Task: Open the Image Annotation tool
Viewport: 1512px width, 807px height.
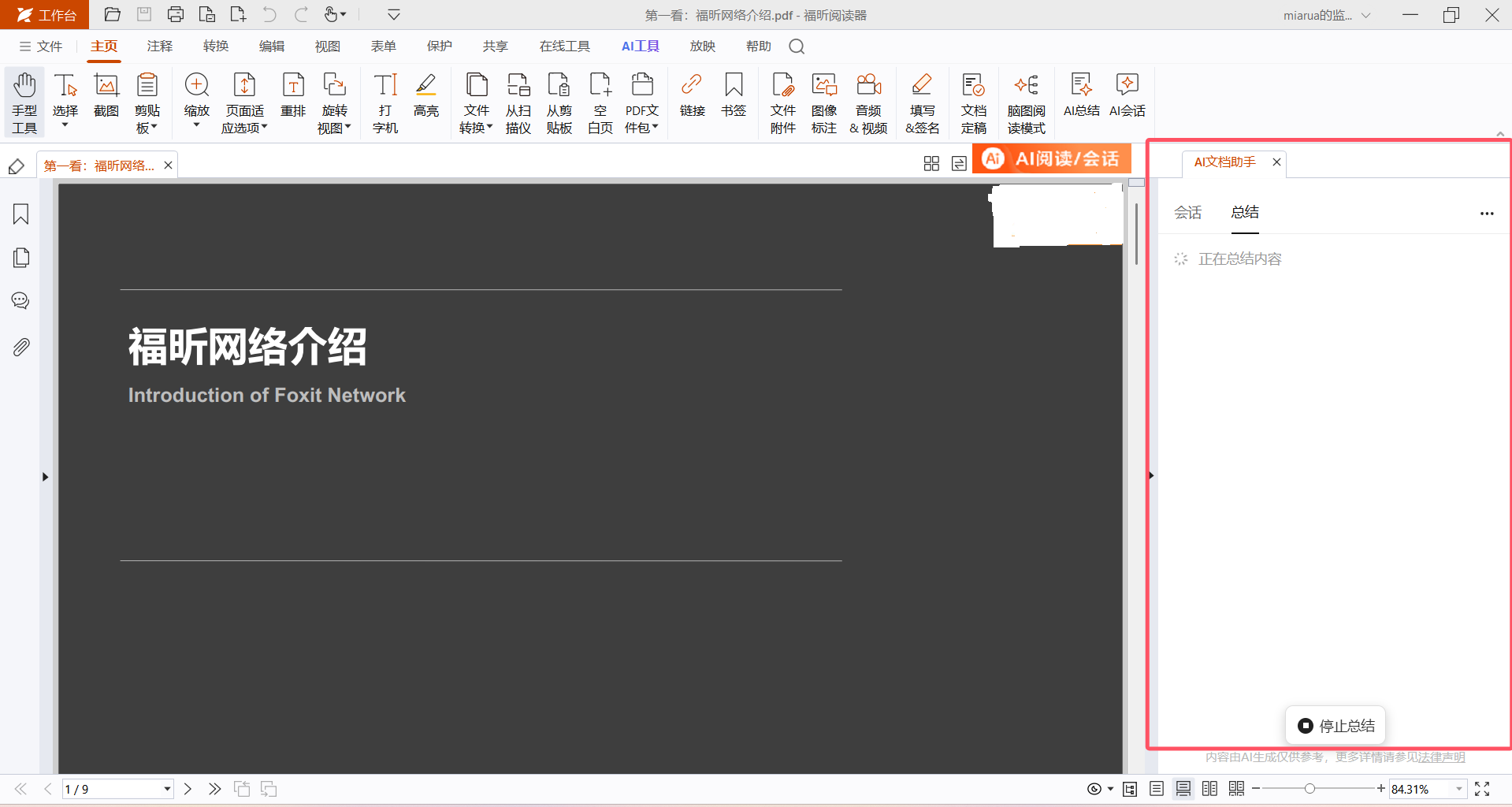Action: pos(824,103)
